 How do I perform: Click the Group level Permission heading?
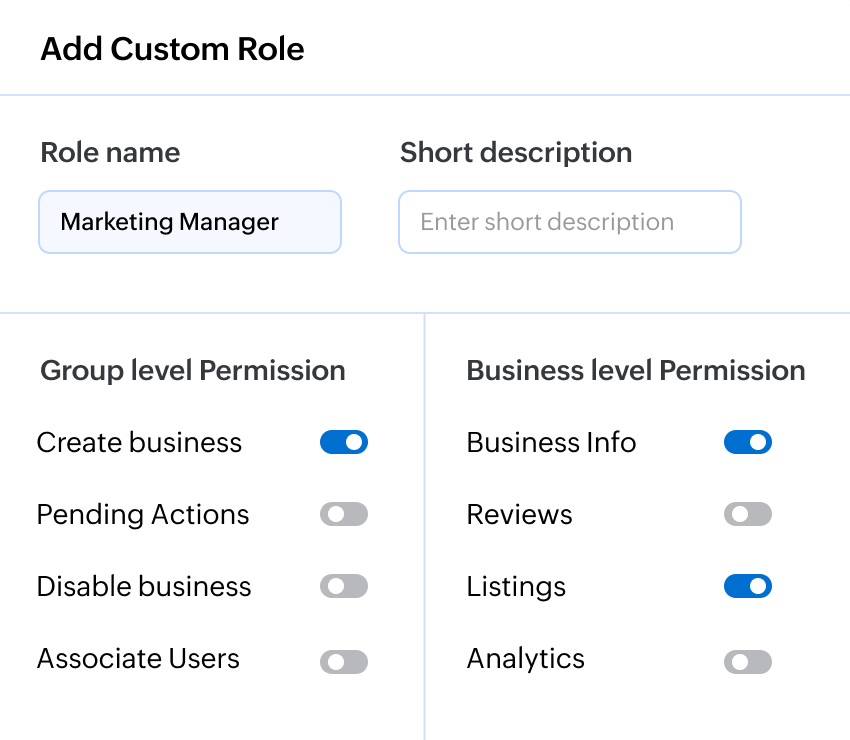coord(193,370)
